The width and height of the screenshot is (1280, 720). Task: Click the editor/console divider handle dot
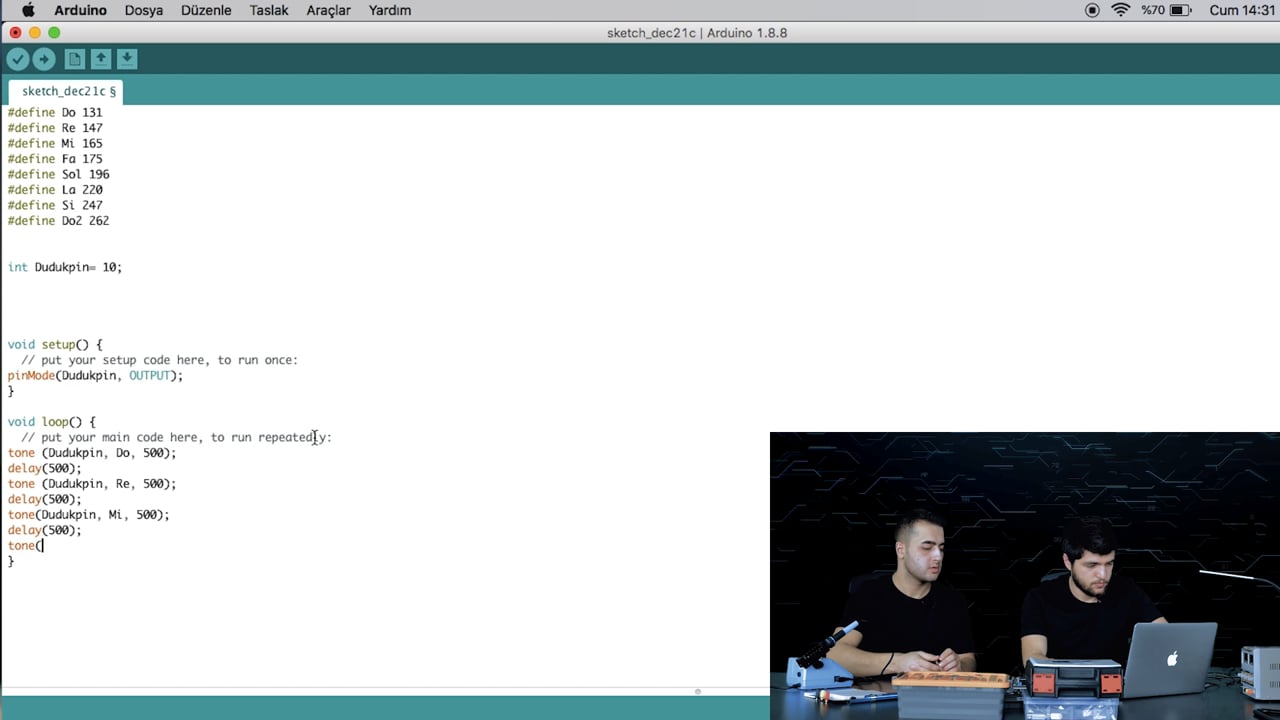698,691
